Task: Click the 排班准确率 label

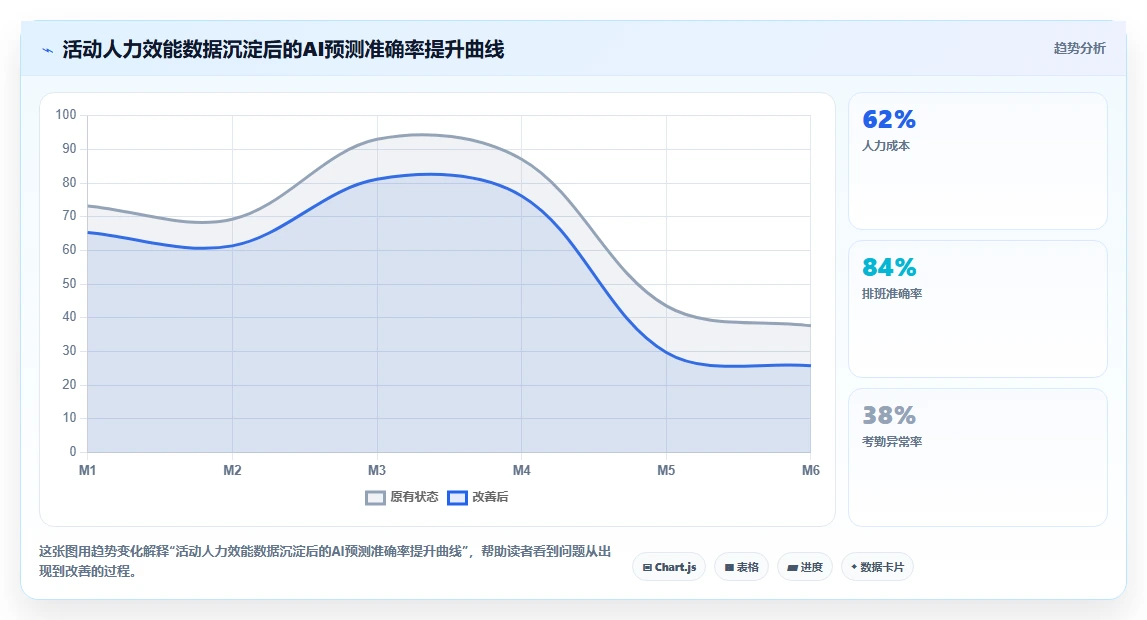Action: (892, 294)
